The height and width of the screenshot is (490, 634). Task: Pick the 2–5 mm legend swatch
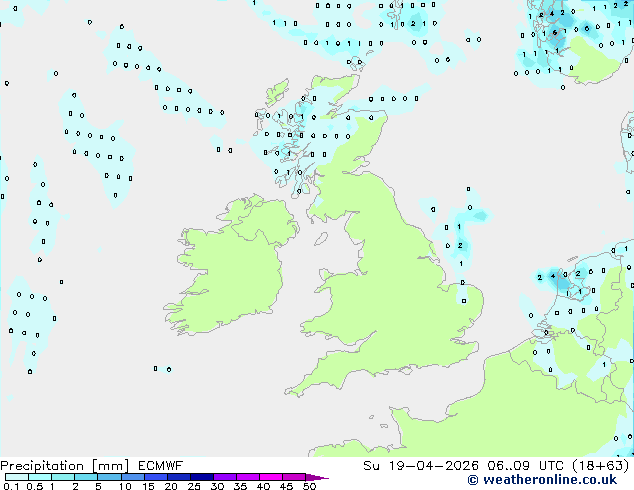86,477
